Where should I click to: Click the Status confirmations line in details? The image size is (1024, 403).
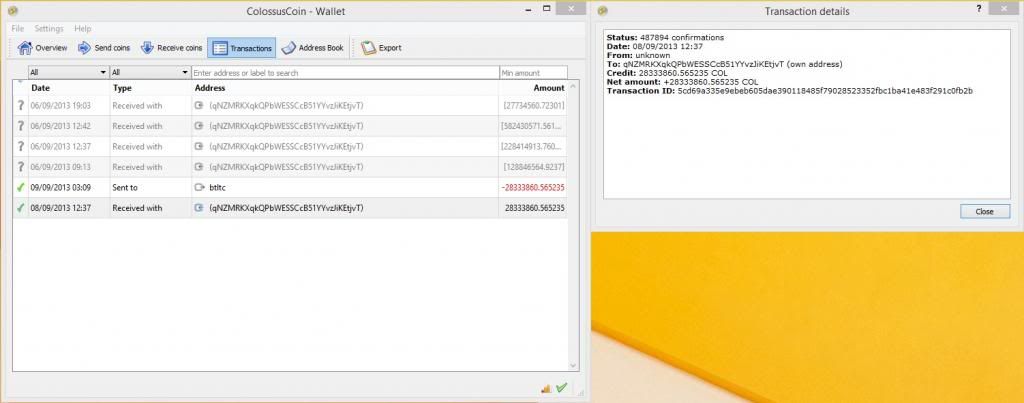[665, 38]
